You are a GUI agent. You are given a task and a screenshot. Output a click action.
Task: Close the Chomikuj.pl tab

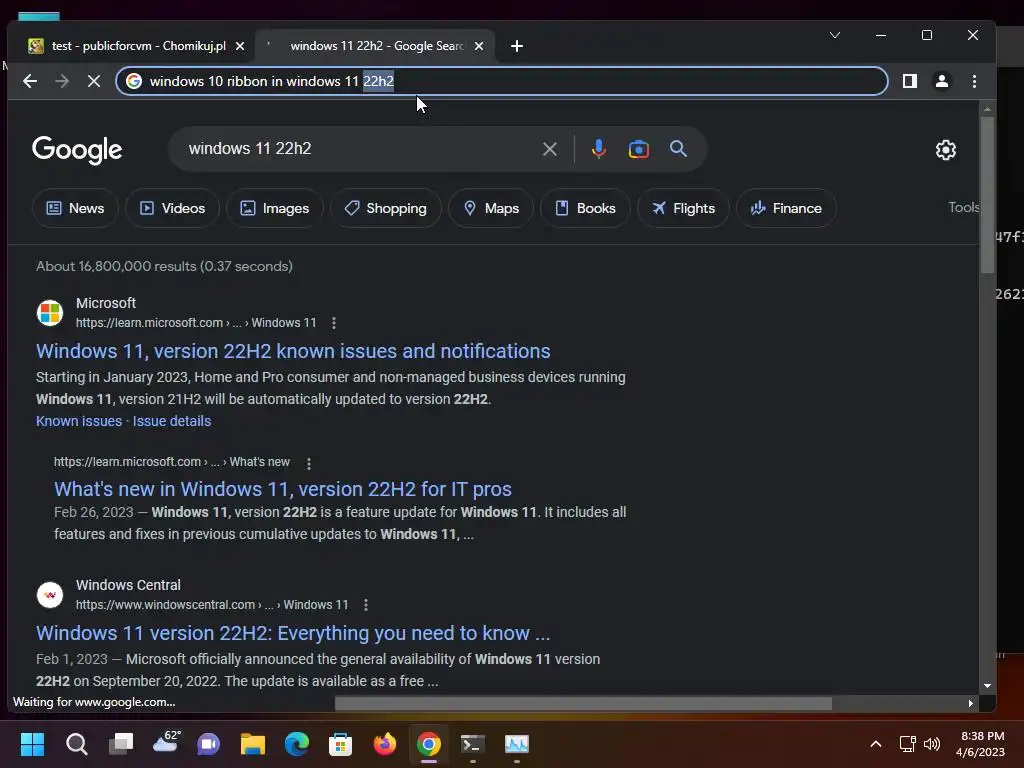[x=240, y=46]
